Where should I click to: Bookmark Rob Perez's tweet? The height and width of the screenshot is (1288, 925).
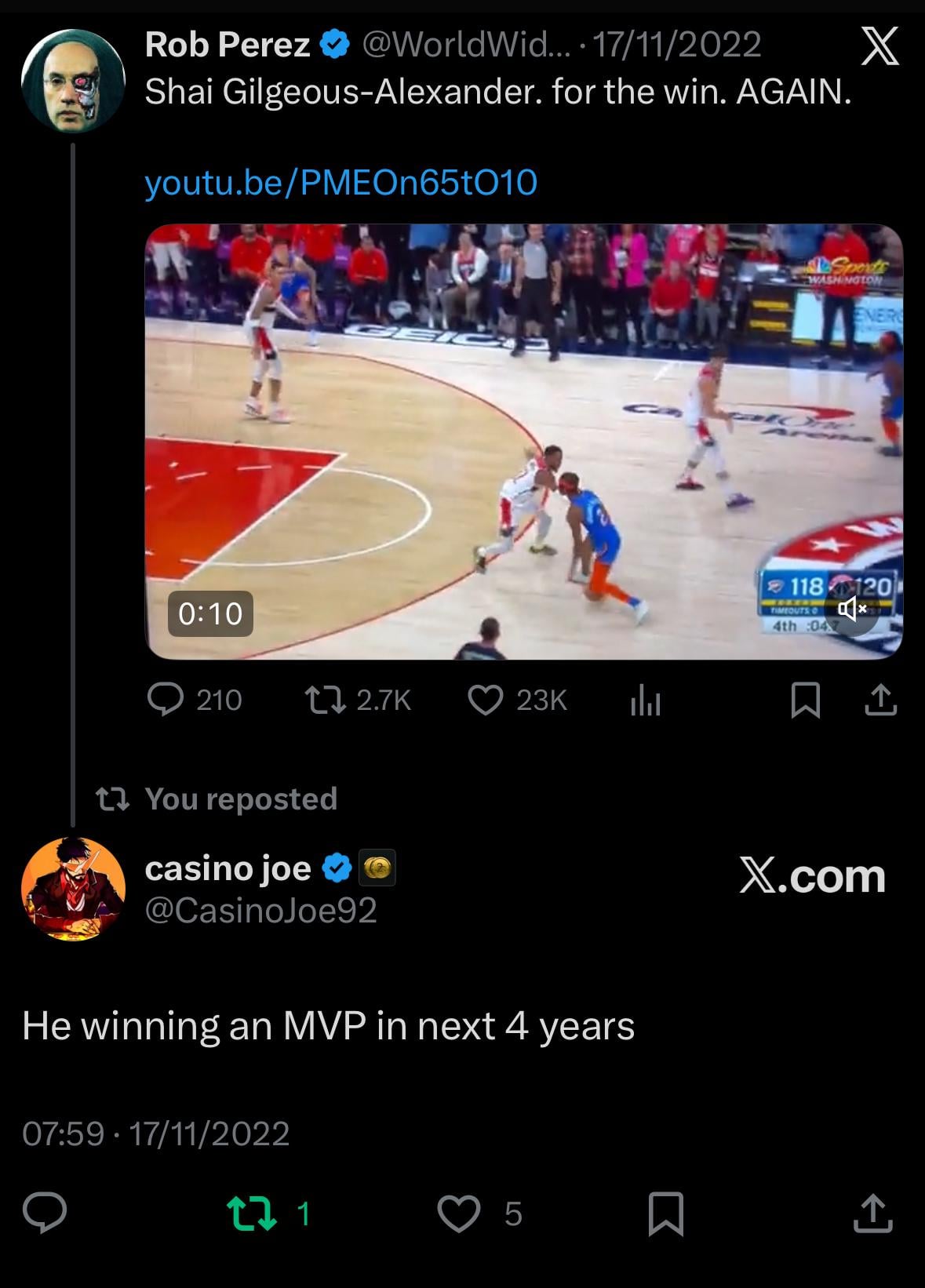pyautogui.click(x=806, y=700)
